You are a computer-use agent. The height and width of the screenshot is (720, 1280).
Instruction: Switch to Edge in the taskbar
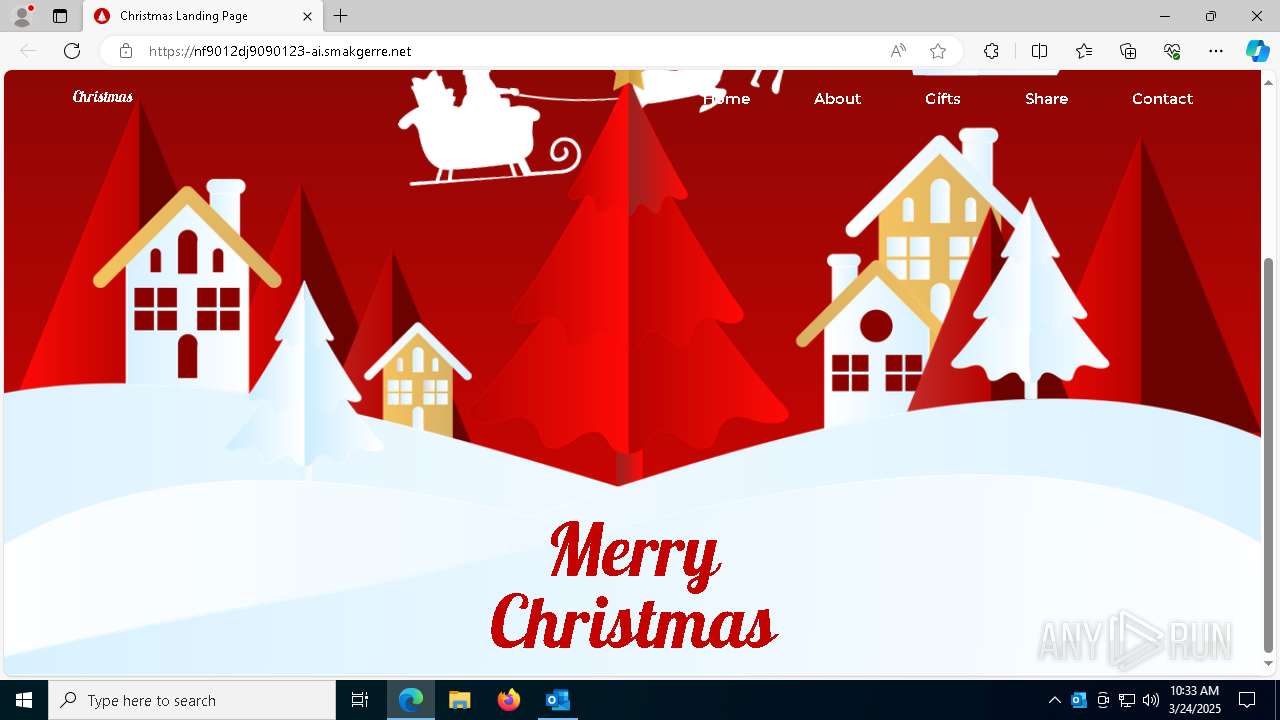(x=411, y=700)
